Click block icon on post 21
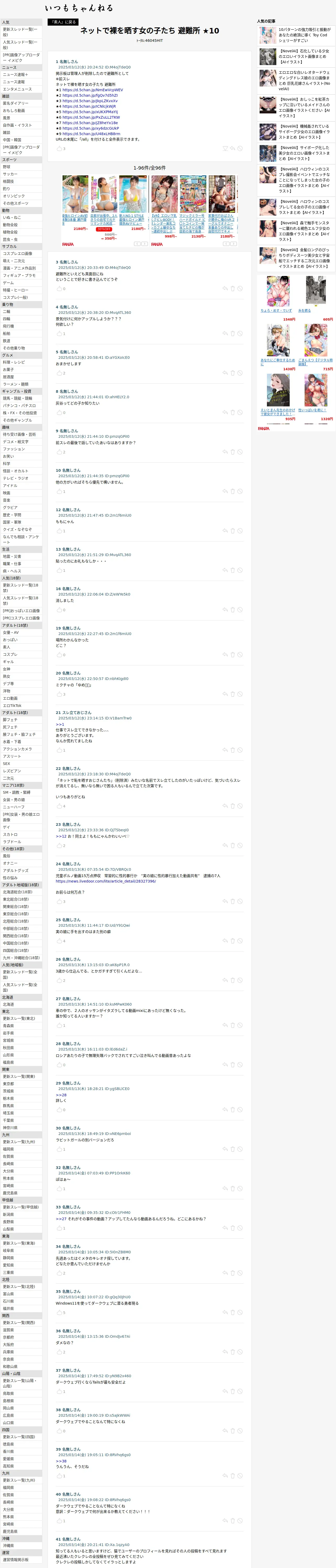The height and width of the screenshot is (1568, 336). 240,751
